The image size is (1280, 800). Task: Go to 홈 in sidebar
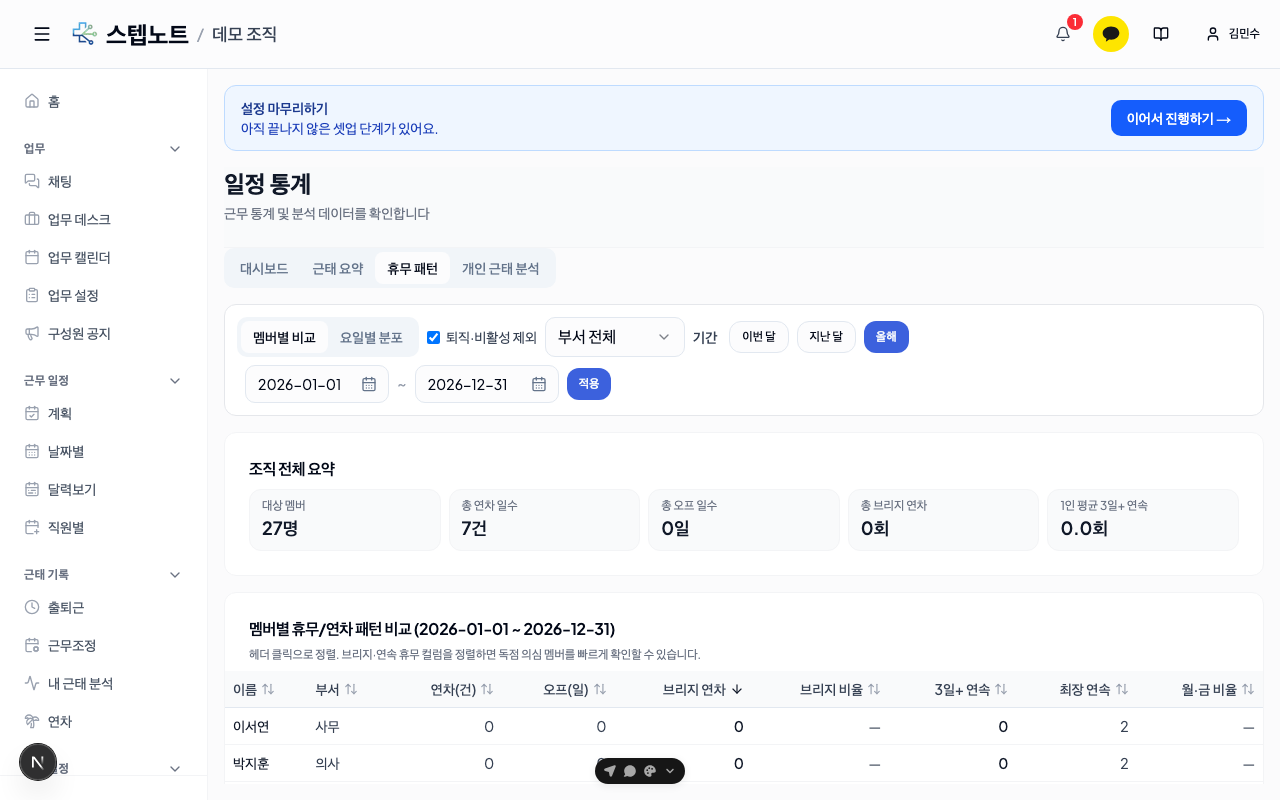(104, 101)
